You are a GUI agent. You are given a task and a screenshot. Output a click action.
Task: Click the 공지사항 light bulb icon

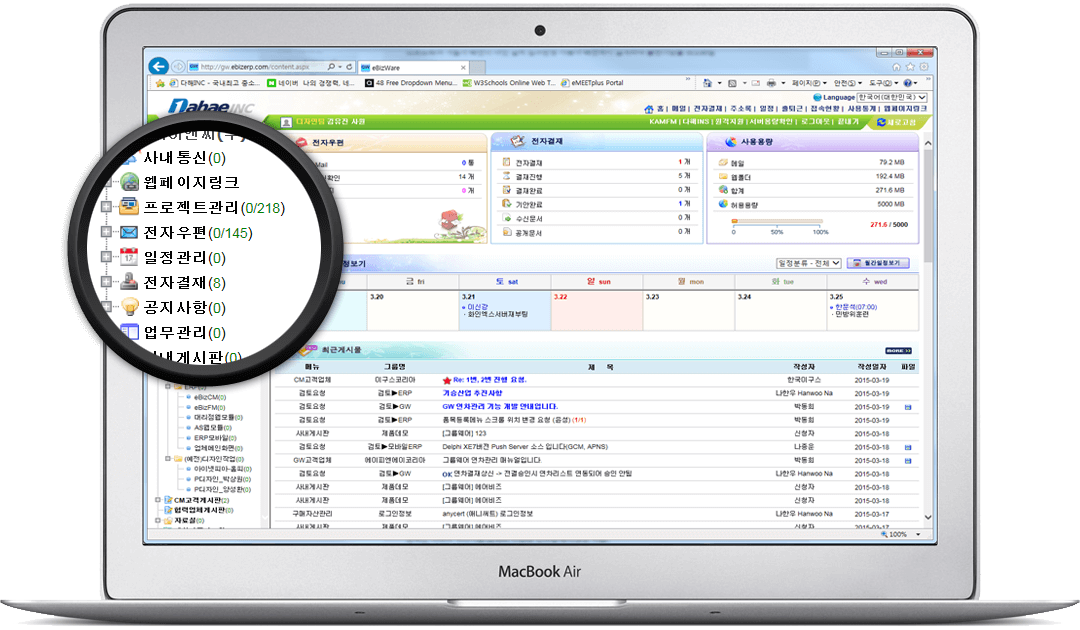[x=130, y=308]
